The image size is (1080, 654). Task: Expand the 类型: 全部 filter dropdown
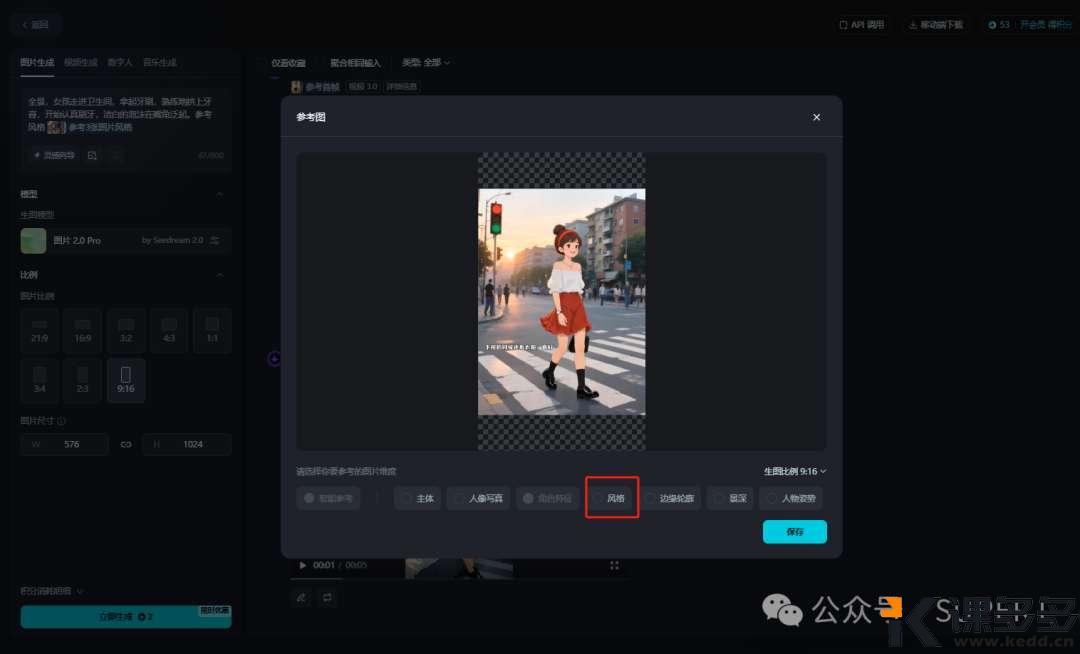point(425,62)
